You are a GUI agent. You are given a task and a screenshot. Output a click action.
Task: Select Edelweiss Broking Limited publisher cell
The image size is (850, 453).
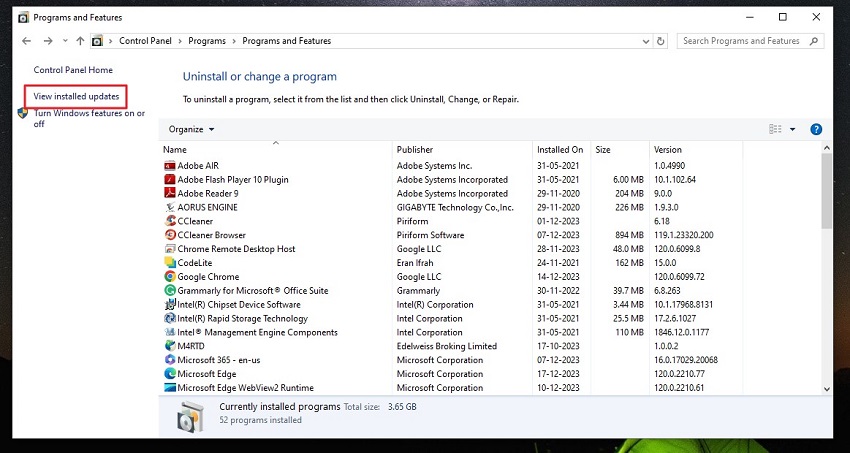(x=447, y=346)
